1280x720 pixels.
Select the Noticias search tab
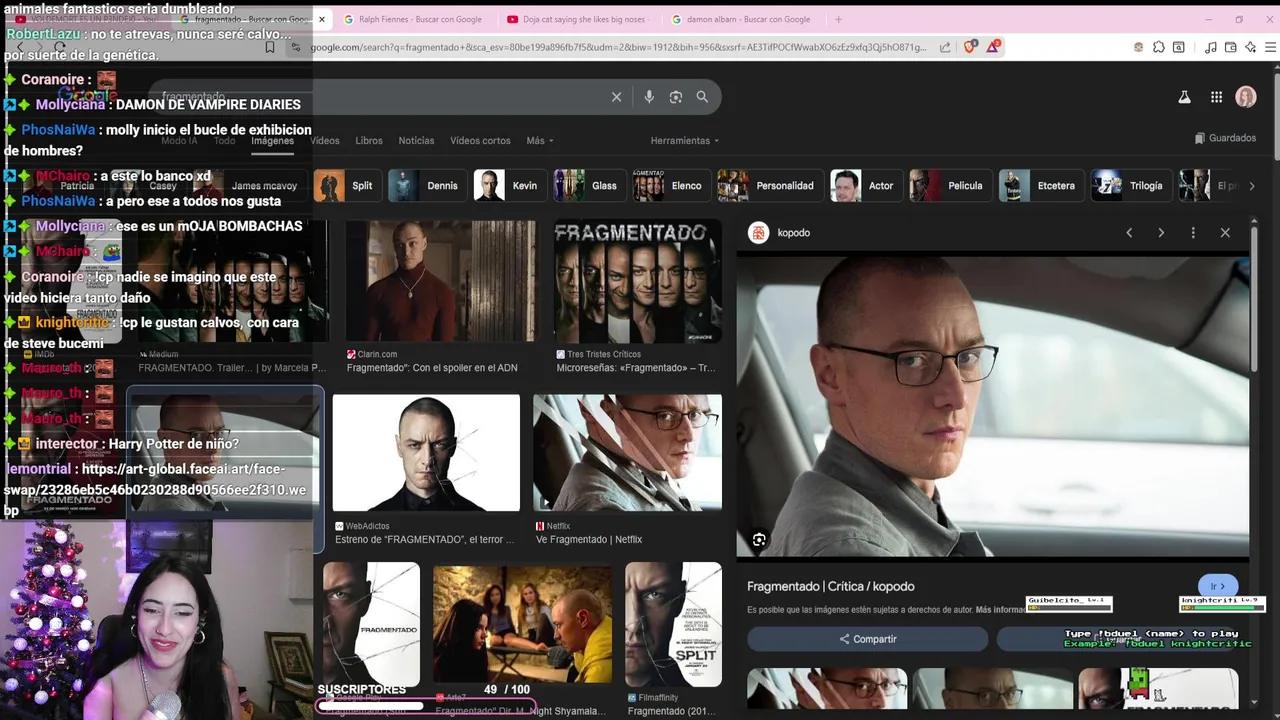pyautogui.click(x=416, y=141)
